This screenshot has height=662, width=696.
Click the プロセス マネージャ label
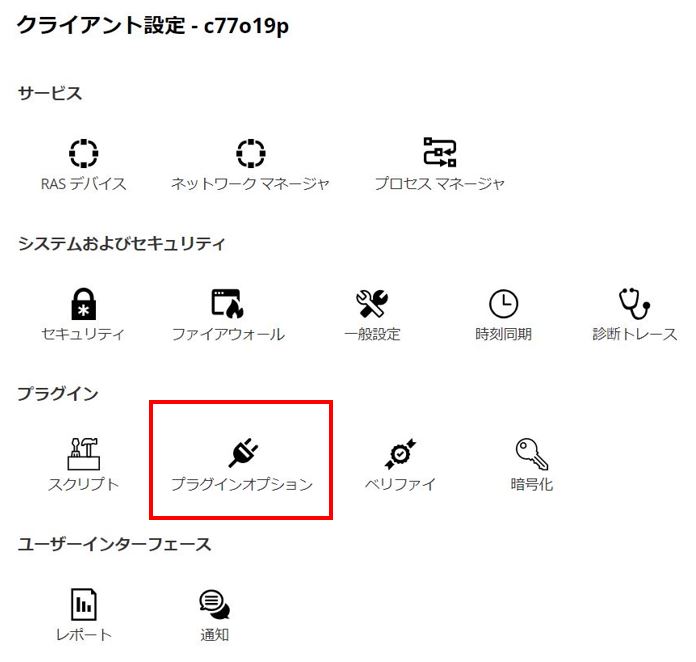[x=439, y=184]
